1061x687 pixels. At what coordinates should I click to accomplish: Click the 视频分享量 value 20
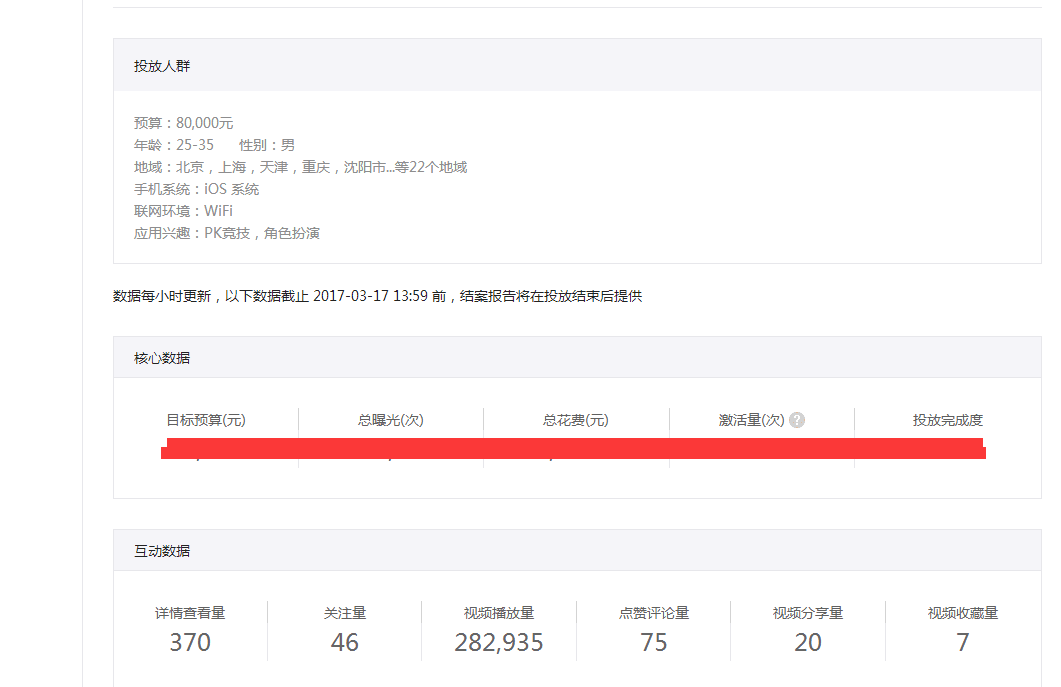click(808, 642)
